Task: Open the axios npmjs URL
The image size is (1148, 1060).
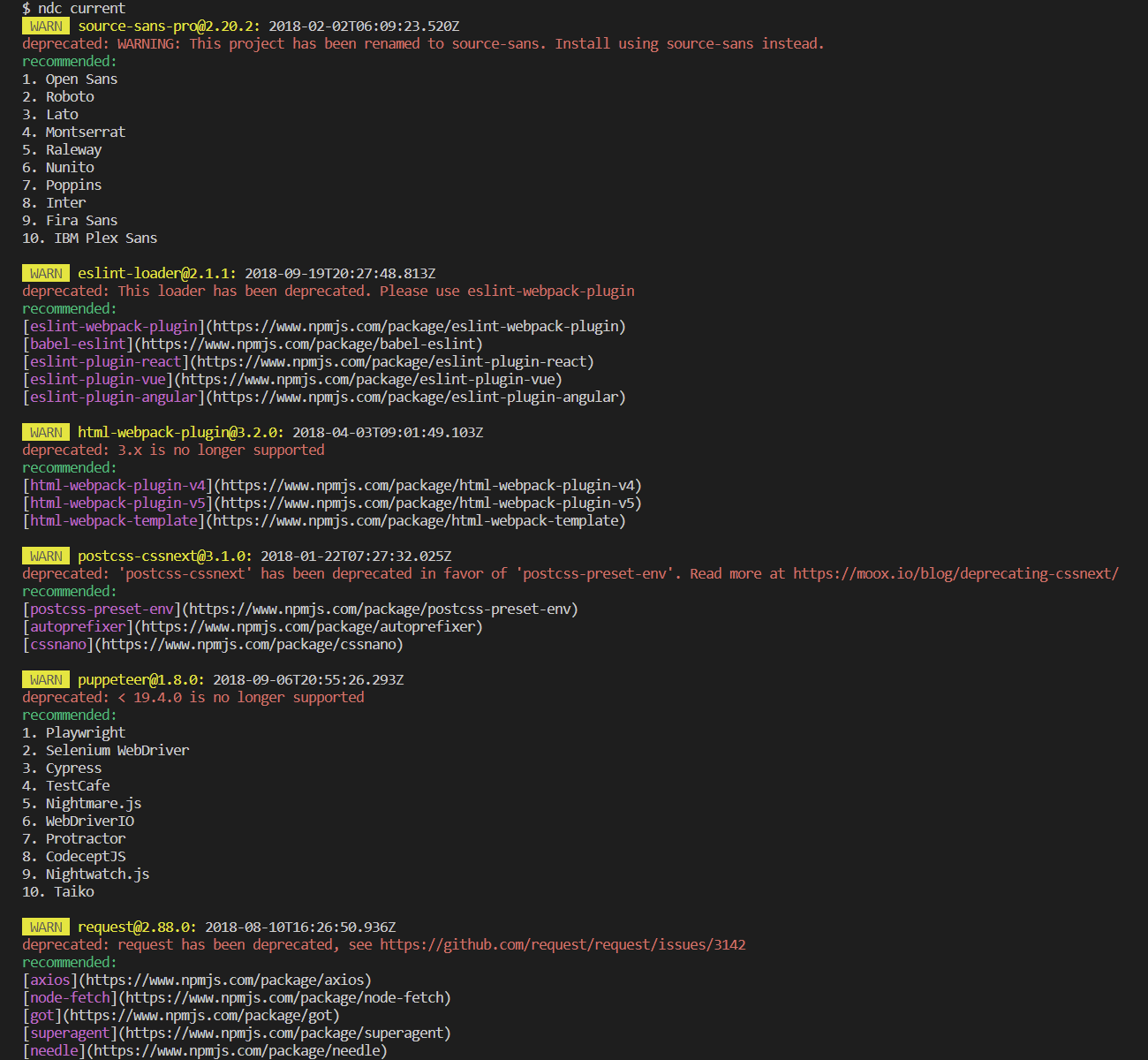Action: coord(224,980)
